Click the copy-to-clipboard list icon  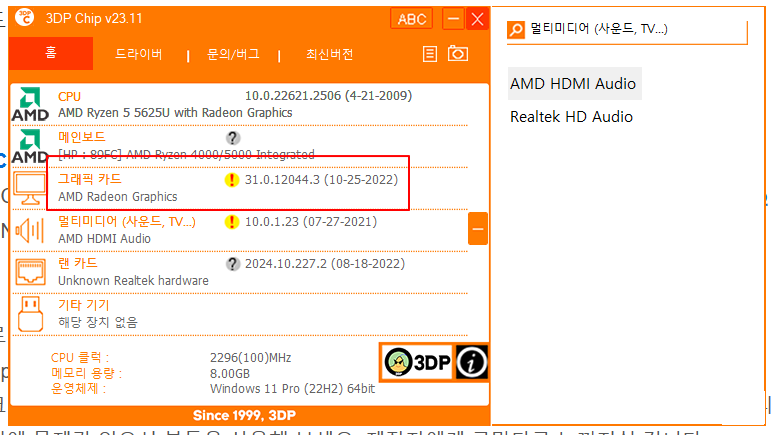click(x=430, y=54)
